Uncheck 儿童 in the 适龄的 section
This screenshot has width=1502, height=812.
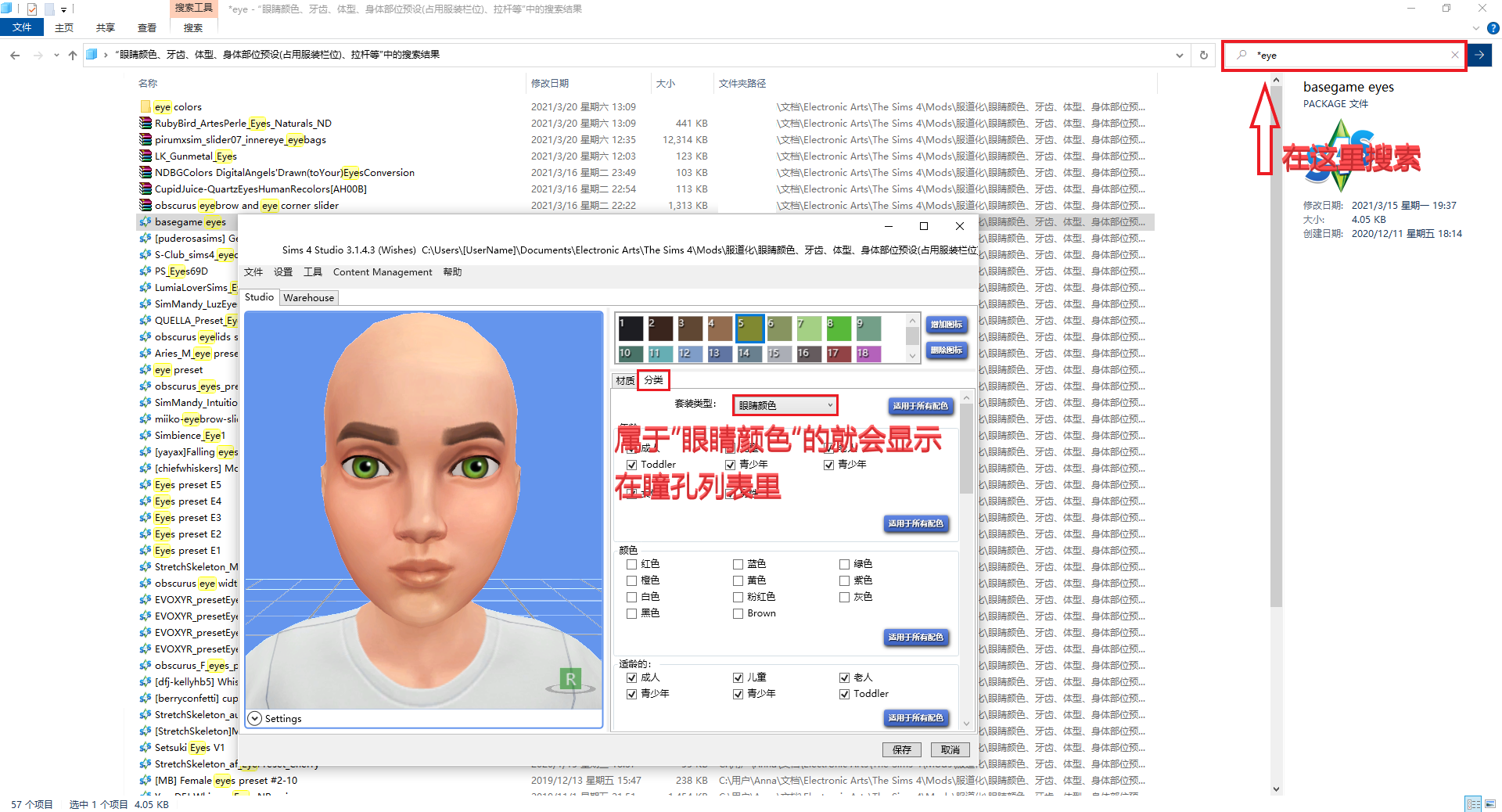pyautogui.click(x=738, y=677)
